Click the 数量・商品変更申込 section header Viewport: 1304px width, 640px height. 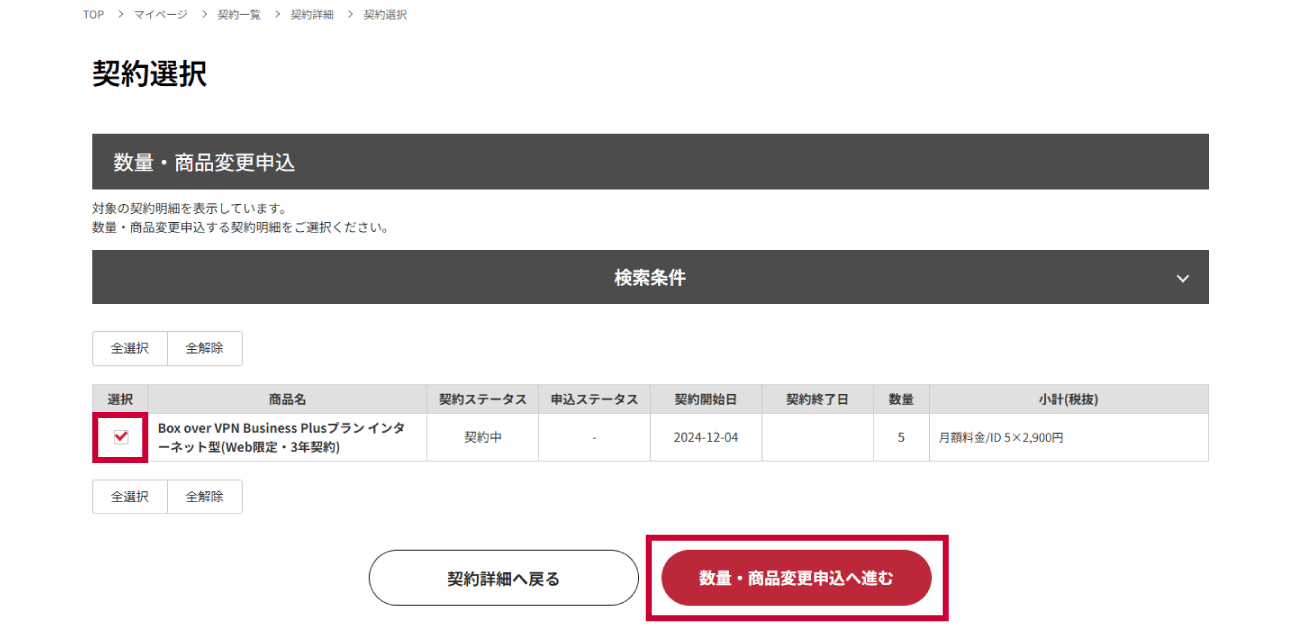(650, 162)
